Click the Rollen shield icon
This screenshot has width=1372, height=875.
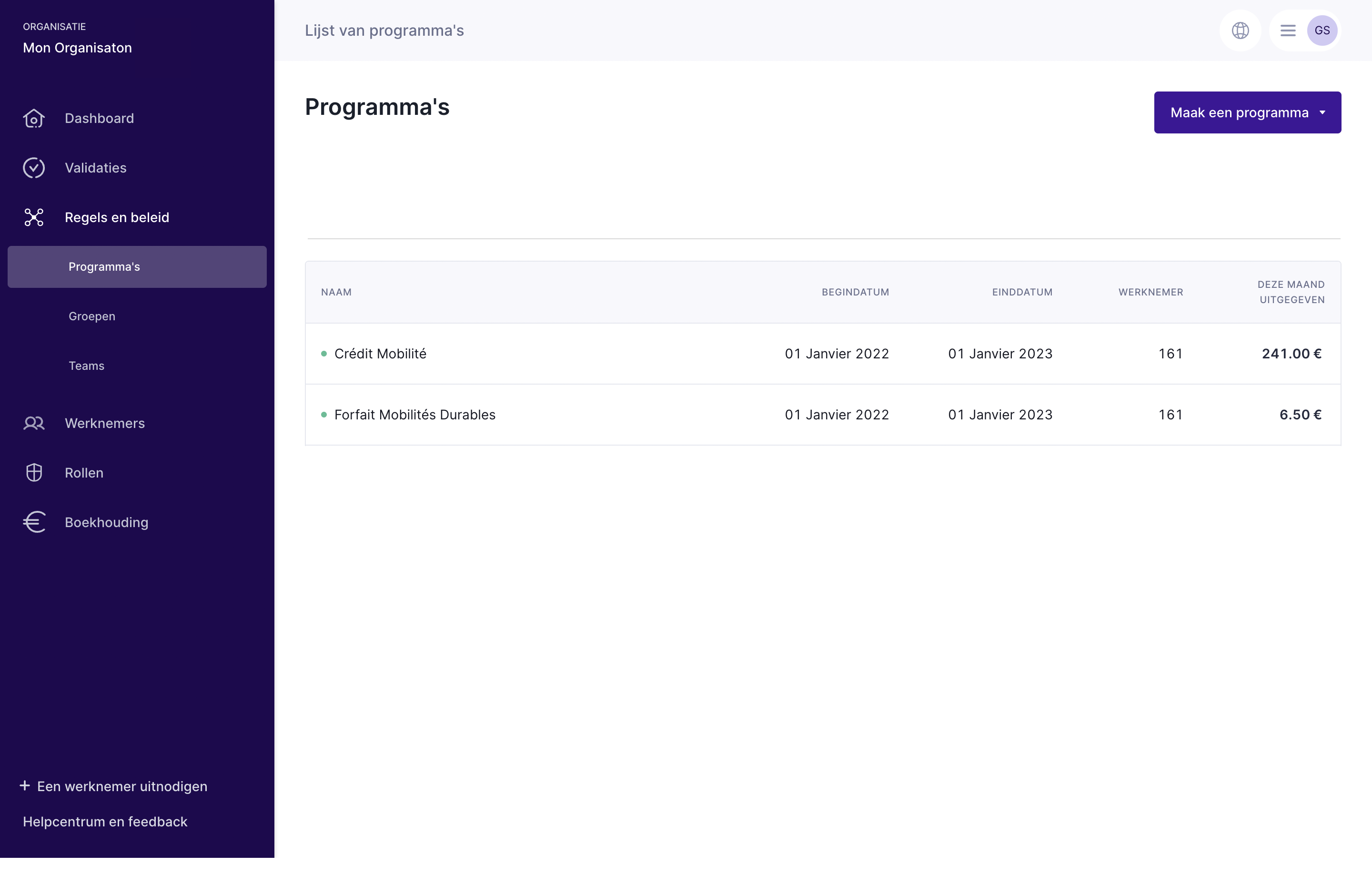[34, 473]
